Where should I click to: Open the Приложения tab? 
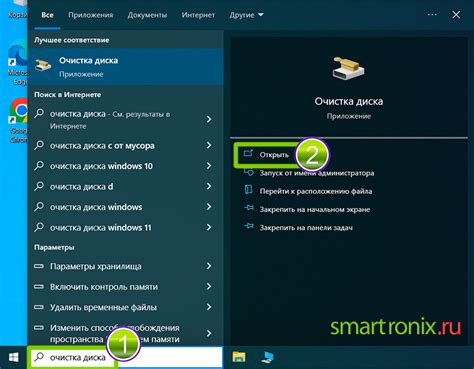(91, 15)
